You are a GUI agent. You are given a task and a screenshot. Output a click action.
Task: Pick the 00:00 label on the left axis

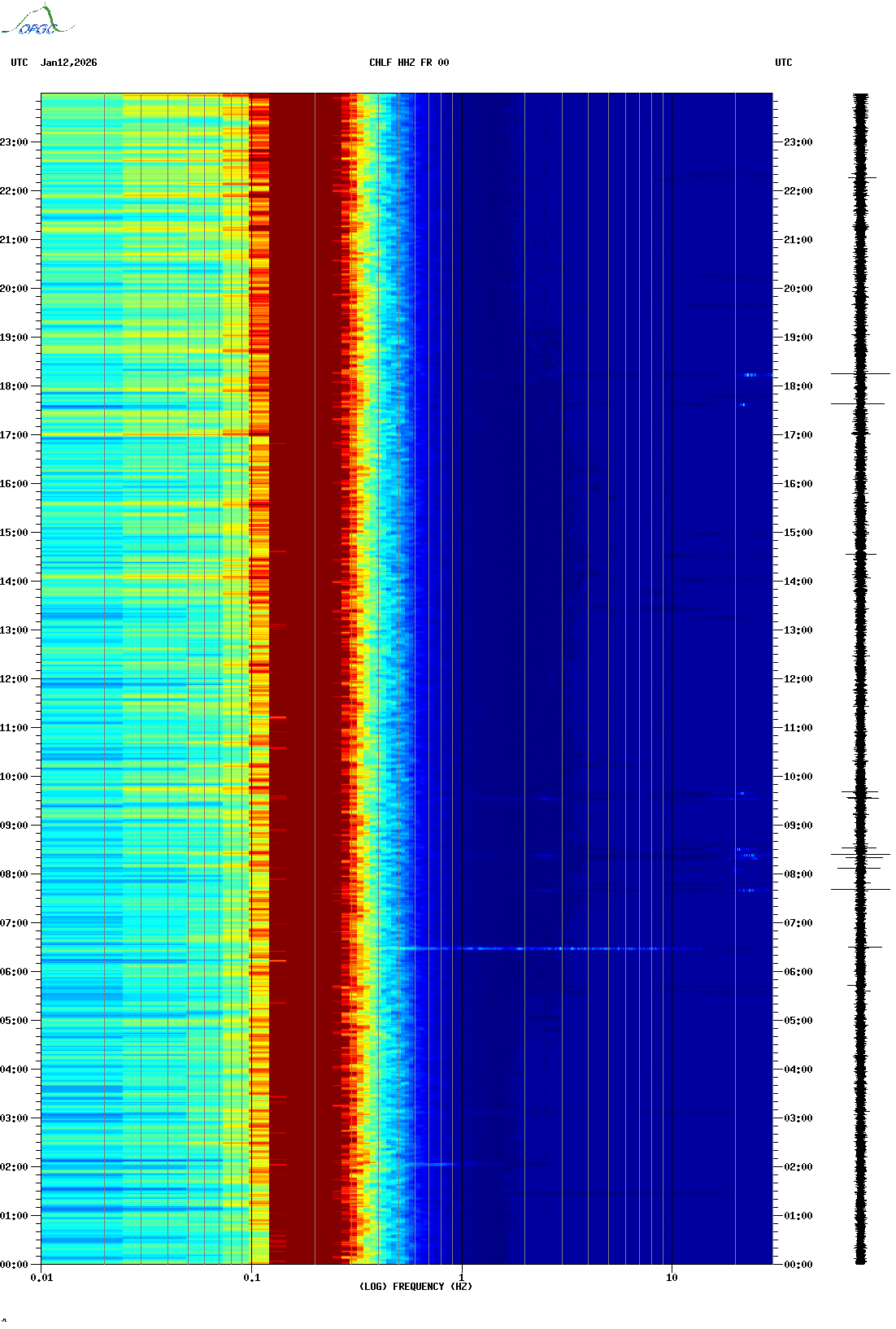coord(15,1265)
